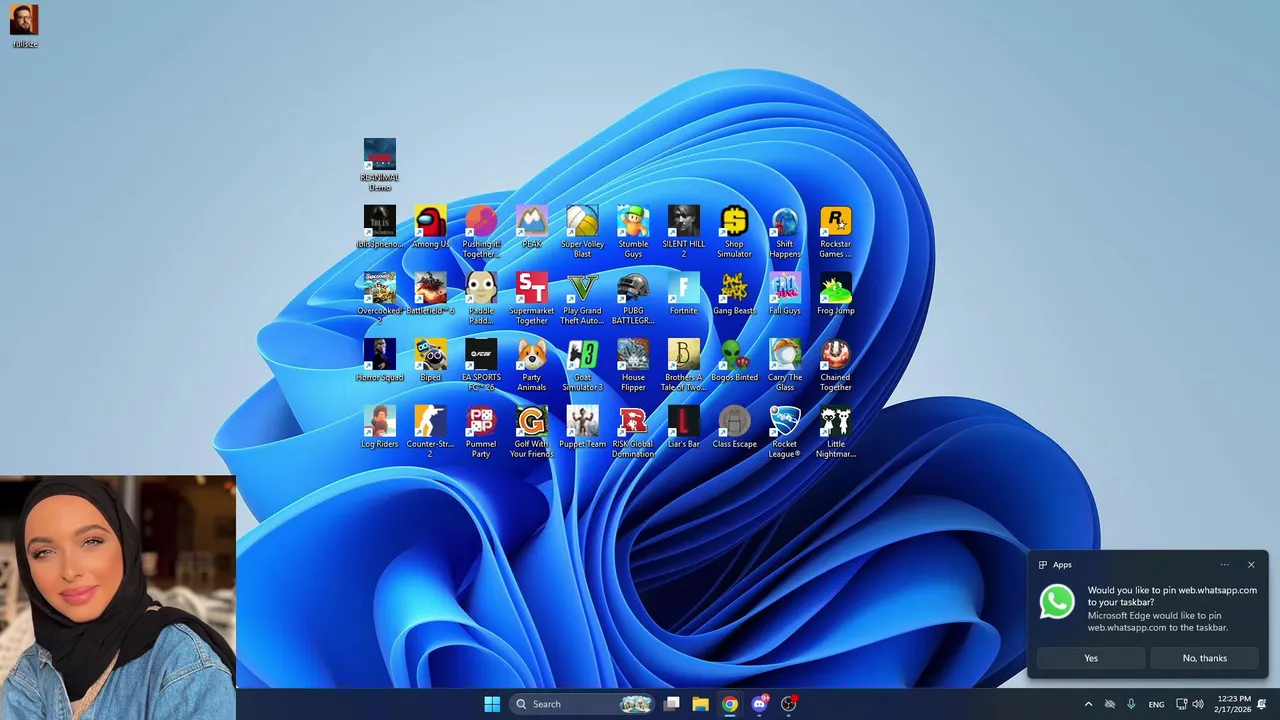Expand the hidden system tray icons

(1089, 704)
